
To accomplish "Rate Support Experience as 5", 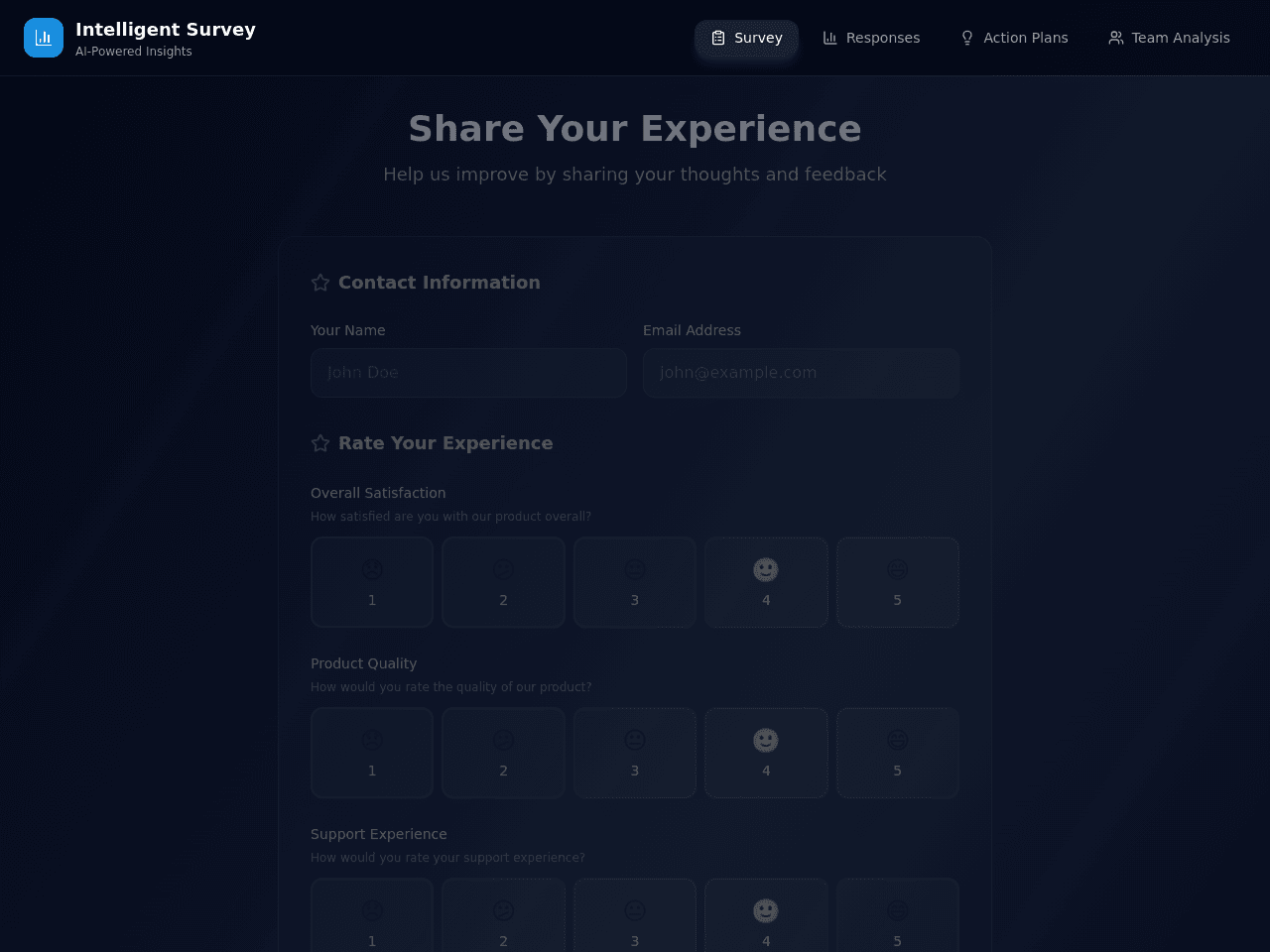I will tap(898, 915).
